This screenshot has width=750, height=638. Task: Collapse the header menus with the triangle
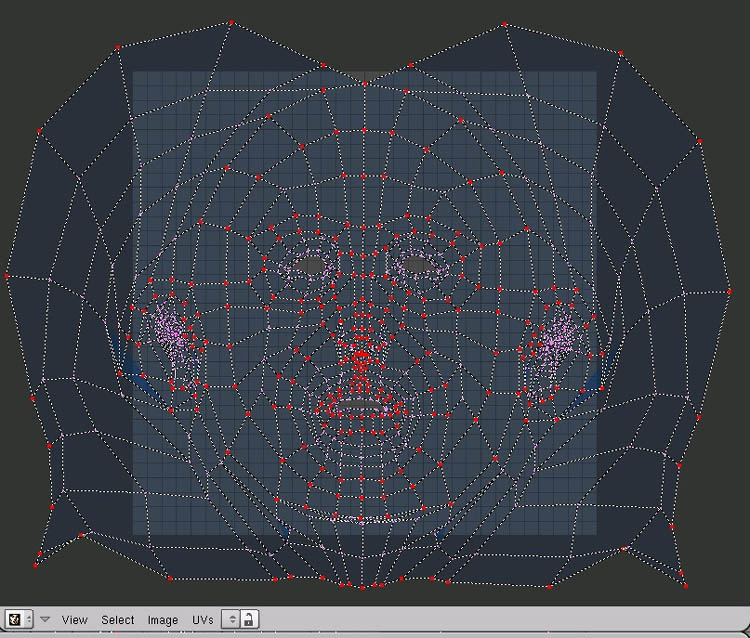click(x=45, y=620)
